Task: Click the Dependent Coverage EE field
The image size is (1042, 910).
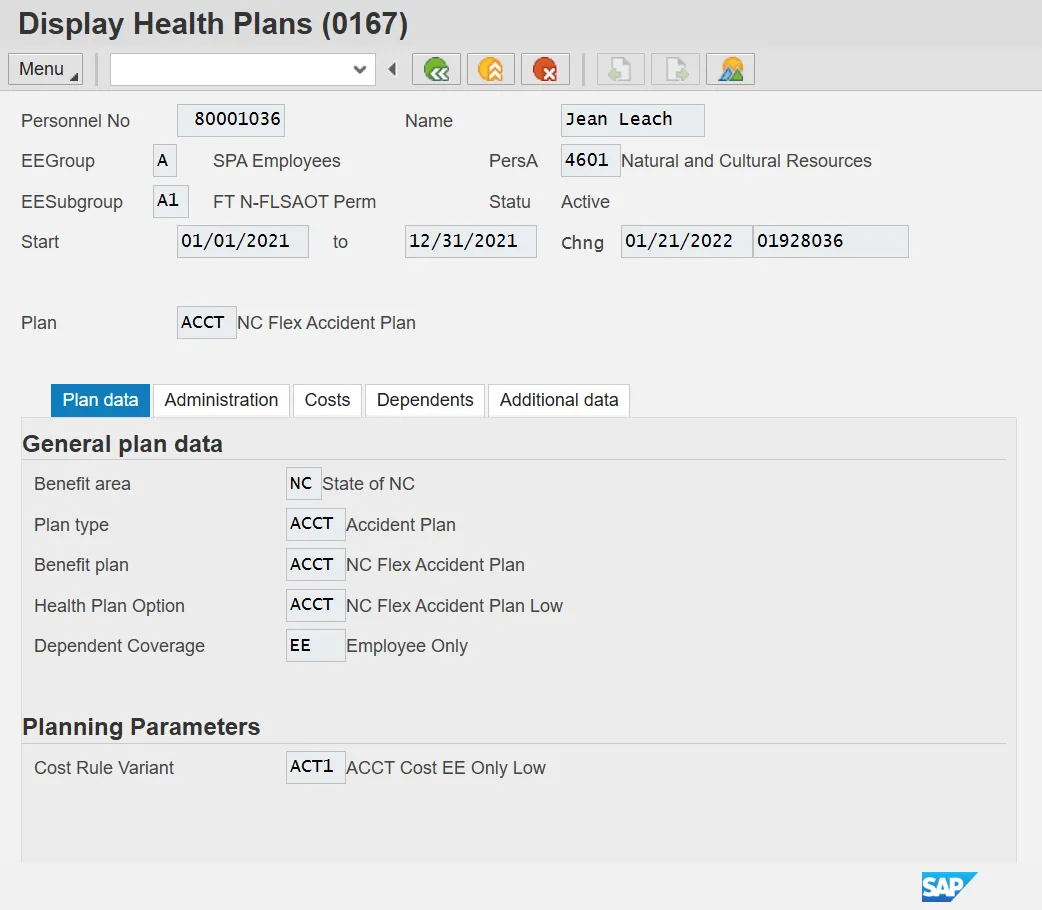Action: click(x=316, y=645)
